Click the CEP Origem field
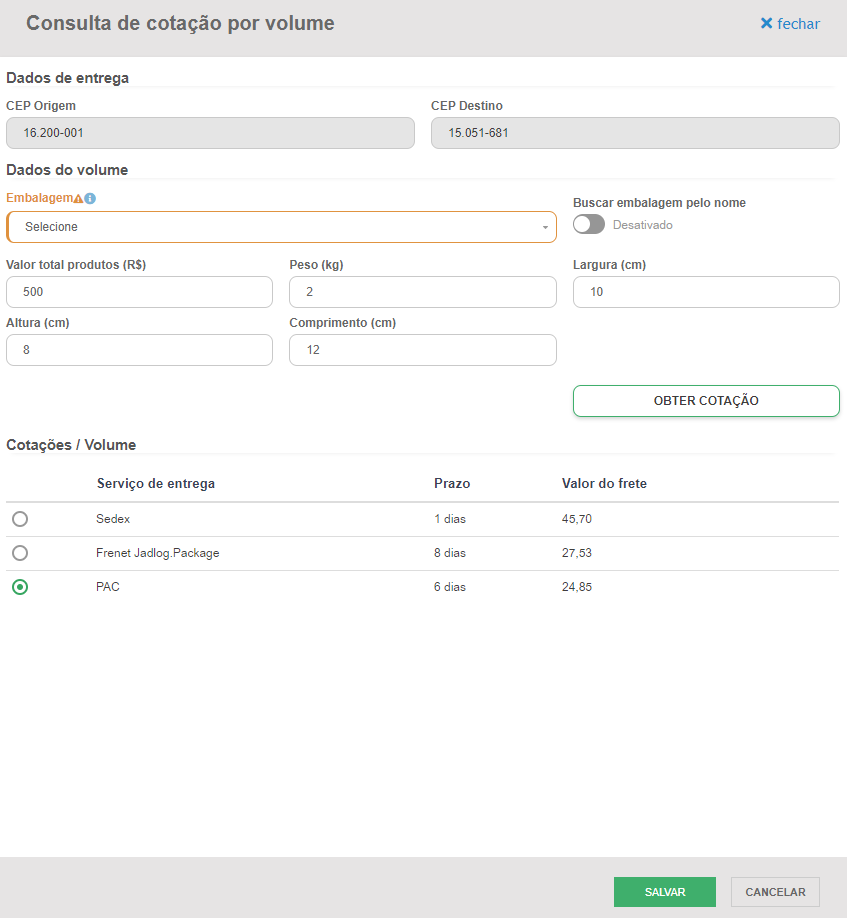The height and width of the screenshot is (918, 847). (210, 133)
